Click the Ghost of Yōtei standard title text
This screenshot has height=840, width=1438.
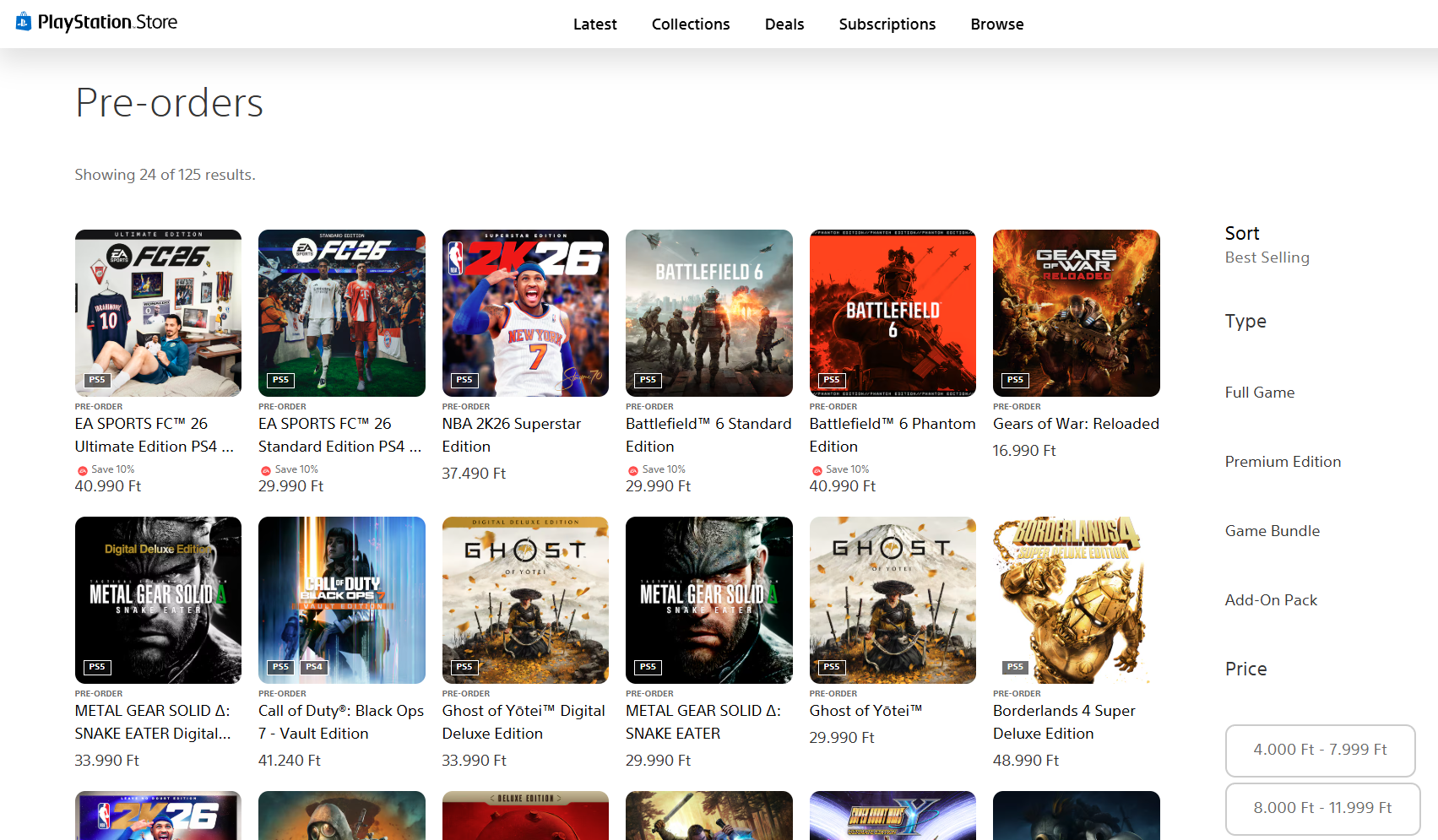[x=866, y=711]
